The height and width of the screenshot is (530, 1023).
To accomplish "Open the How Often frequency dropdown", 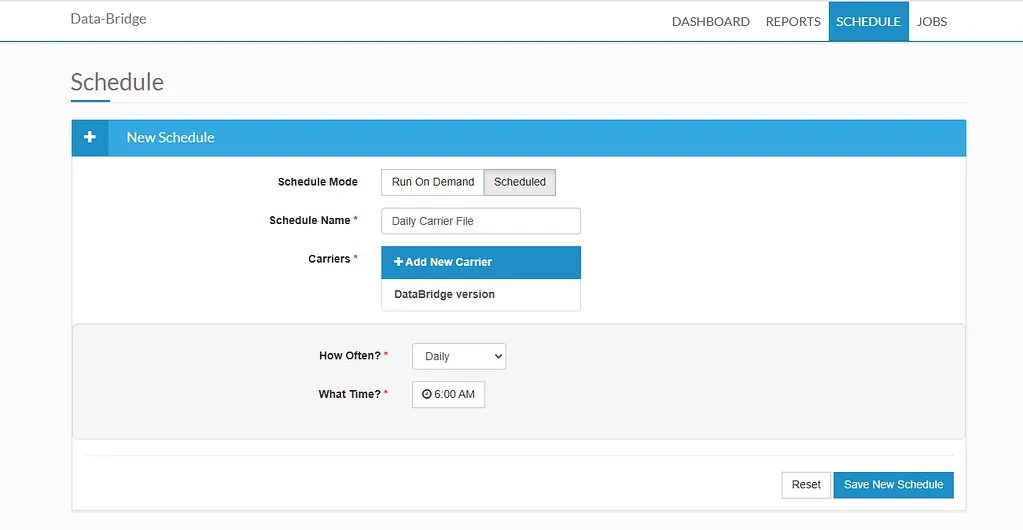I will click(459, 356).
